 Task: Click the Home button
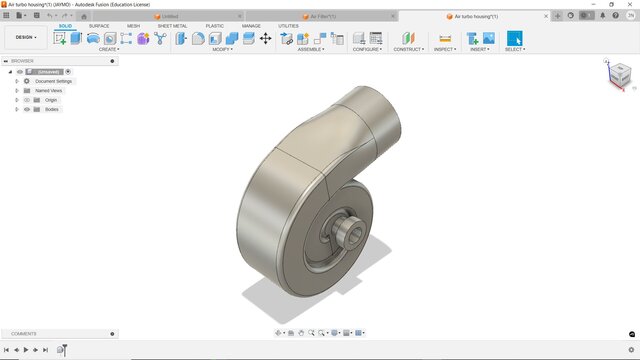(x=84, y=16)
